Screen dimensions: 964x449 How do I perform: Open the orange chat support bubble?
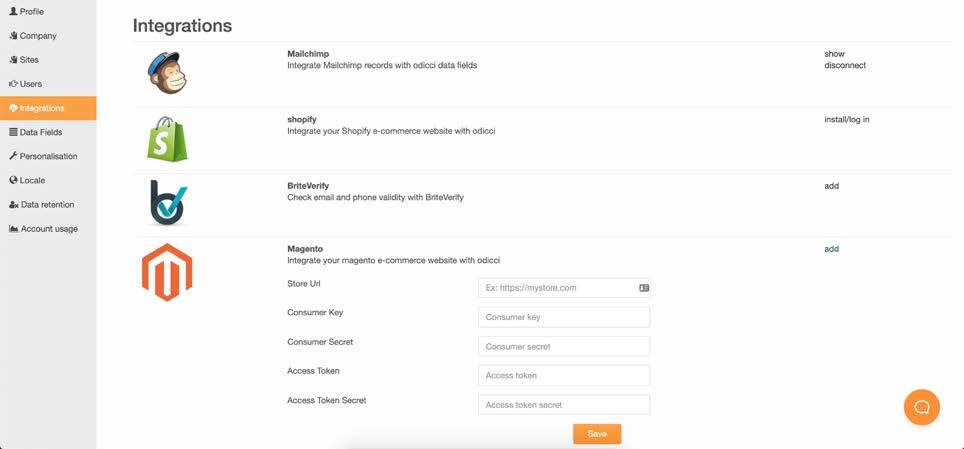pos(921,407)
